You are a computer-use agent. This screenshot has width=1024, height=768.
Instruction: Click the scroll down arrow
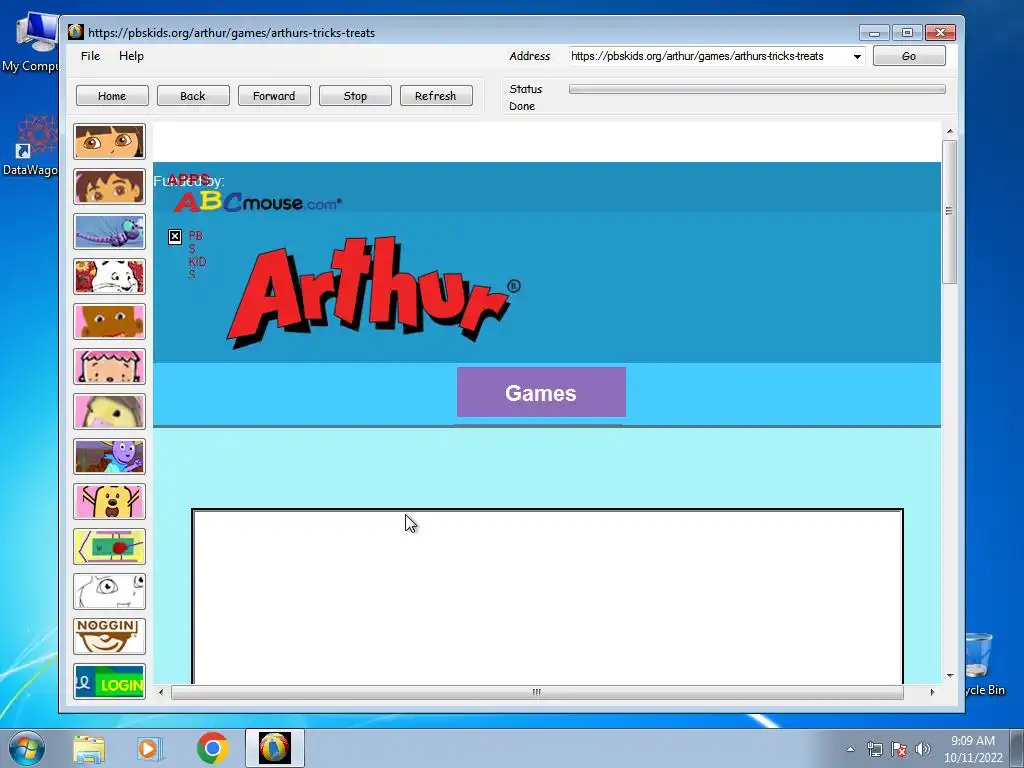pos(950,676)
